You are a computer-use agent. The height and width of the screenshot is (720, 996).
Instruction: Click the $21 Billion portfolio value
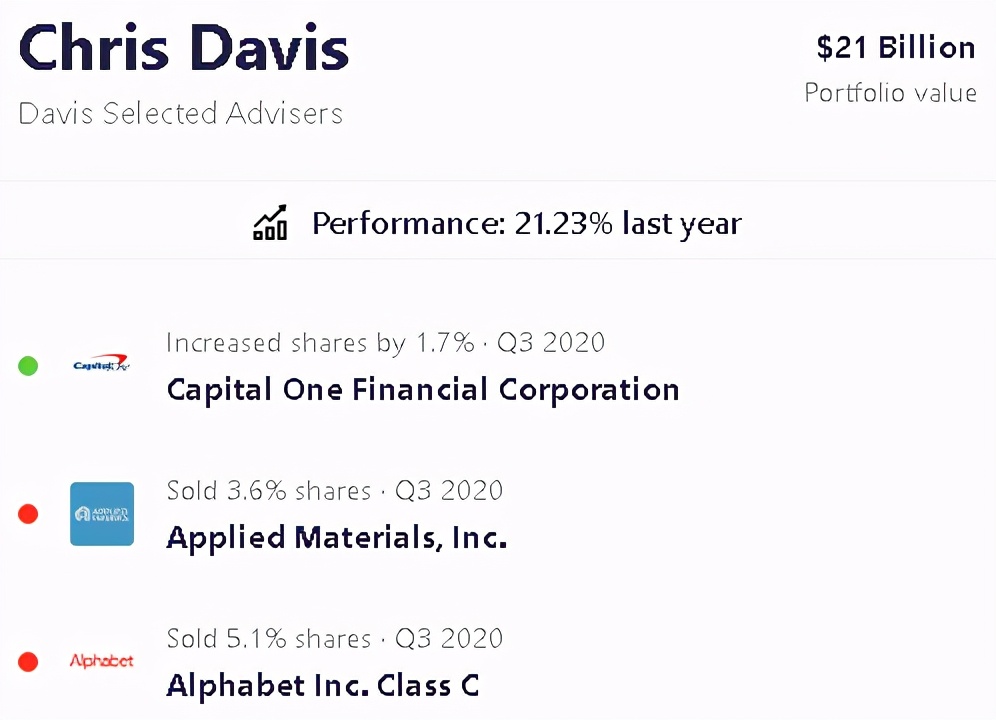[895, 48]
